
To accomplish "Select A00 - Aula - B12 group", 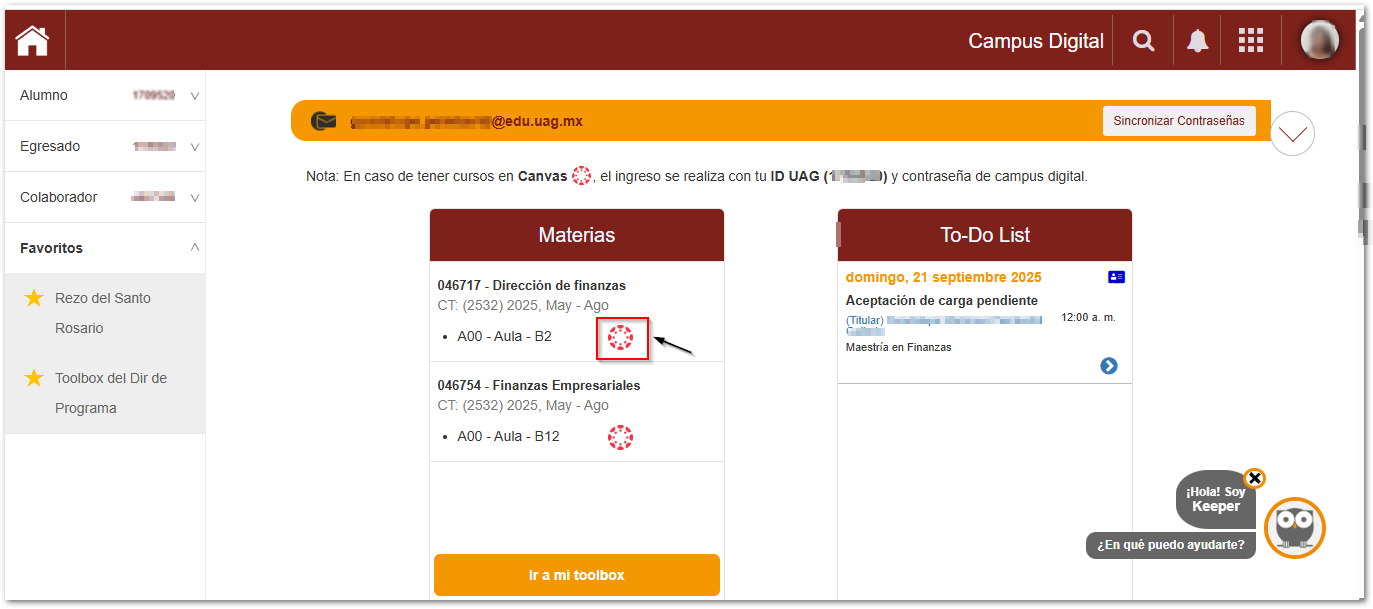I will point(508,436).
